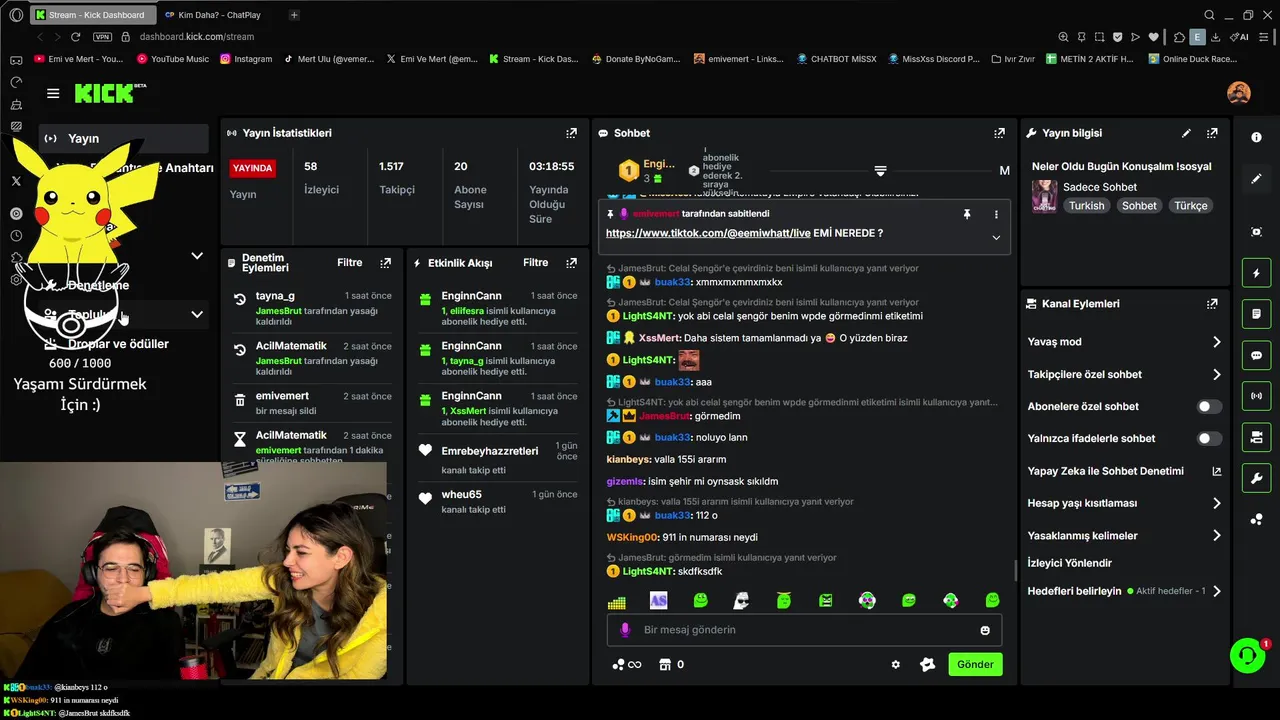Toggle the broadcast stats widget in right sidebar
This screenshot has width=1280, height=720.
1257,396
